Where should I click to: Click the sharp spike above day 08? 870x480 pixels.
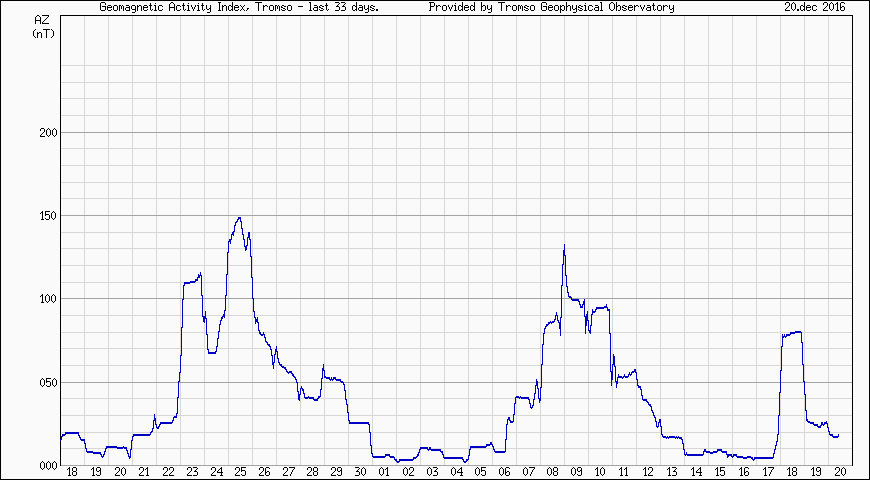point(564,245)
